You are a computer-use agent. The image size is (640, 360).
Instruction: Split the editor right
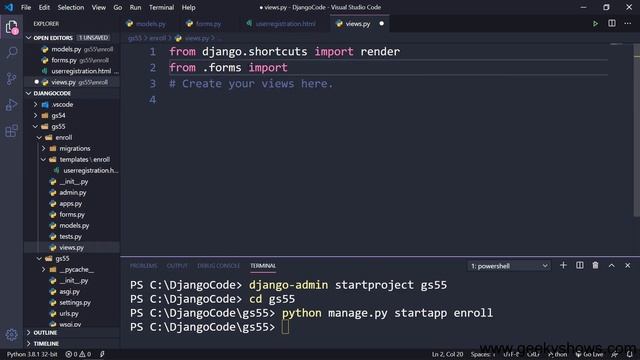(611, 24)
